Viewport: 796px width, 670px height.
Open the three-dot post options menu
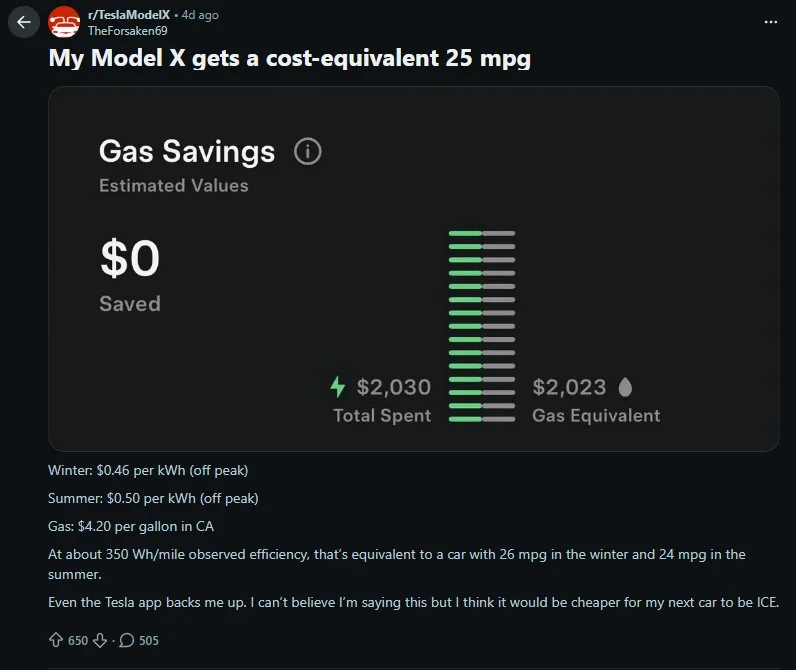coord(770,21)
